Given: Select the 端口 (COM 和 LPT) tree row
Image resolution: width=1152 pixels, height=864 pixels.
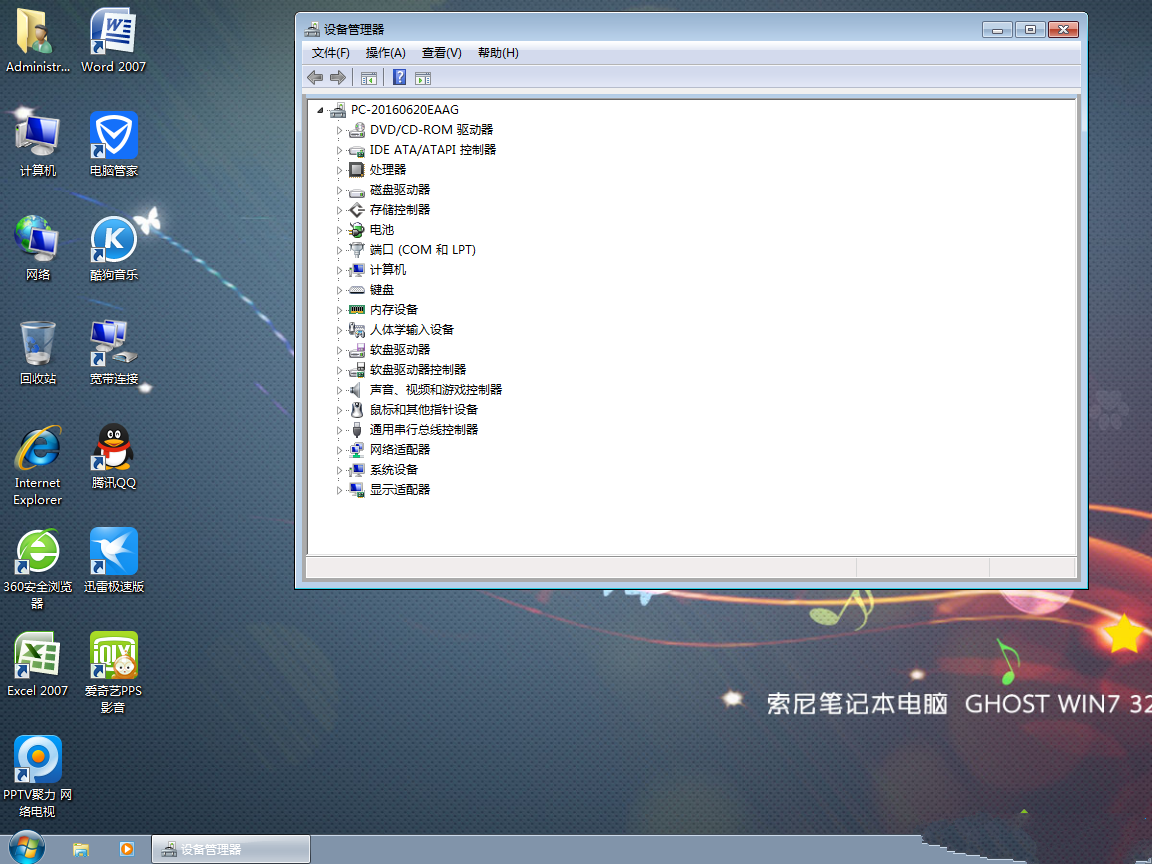Looking at the screenshot, I should (422, 250).
